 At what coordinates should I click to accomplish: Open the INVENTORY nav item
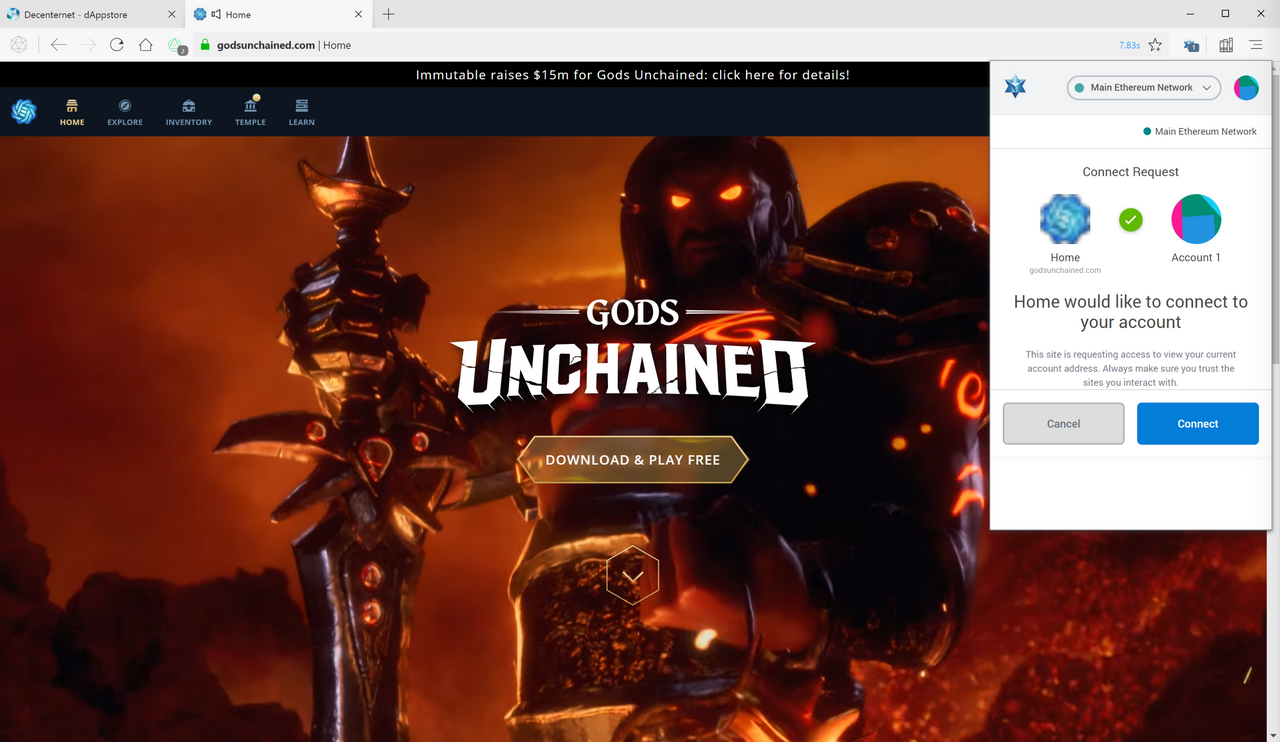(x=189, y=112)
